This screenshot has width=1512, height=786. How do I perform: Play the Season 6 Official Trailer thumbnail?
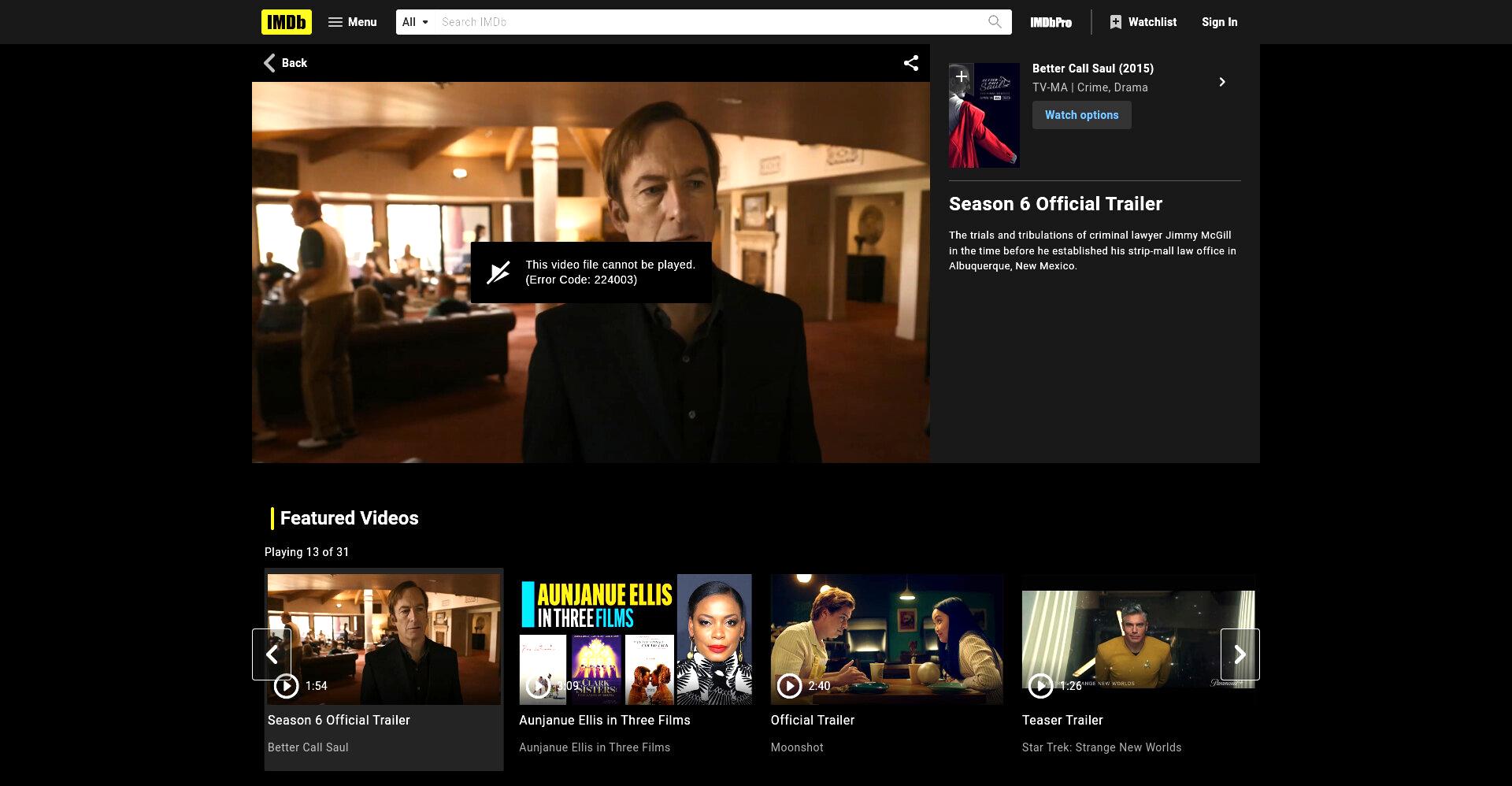tap(384, 639)
